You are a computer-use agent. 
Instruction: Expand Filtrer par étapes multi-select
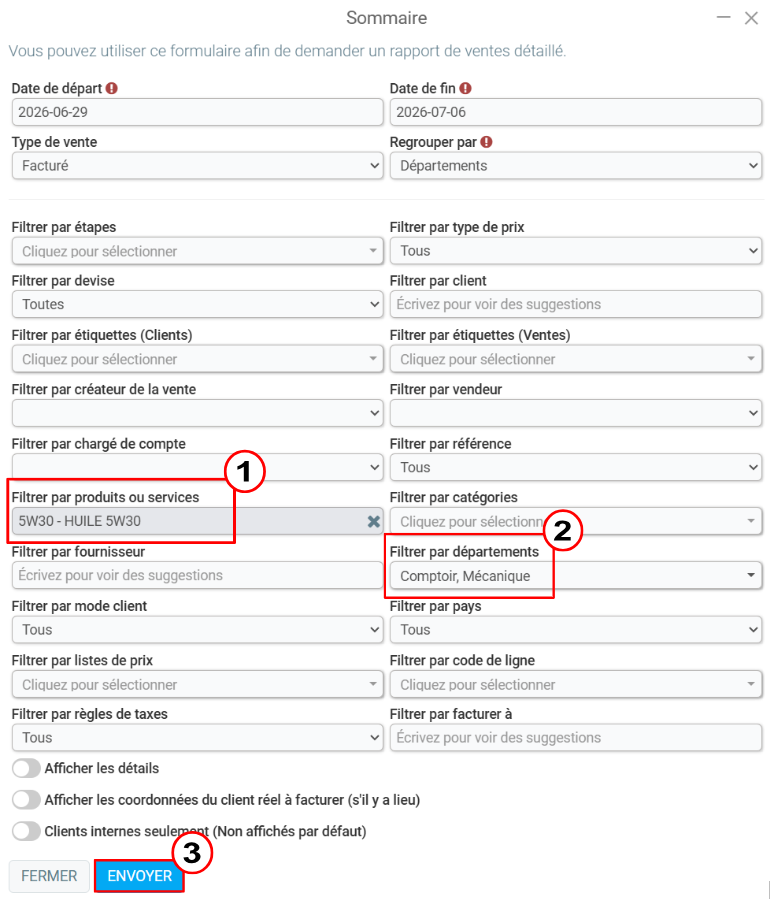(197, 251)
